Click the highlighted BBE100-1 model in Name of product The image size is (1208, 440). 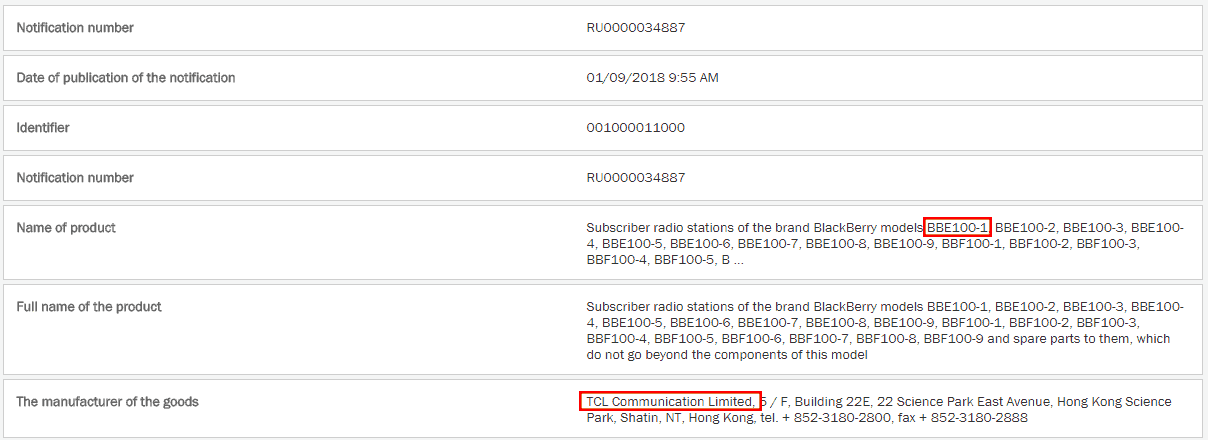(957, 227)
